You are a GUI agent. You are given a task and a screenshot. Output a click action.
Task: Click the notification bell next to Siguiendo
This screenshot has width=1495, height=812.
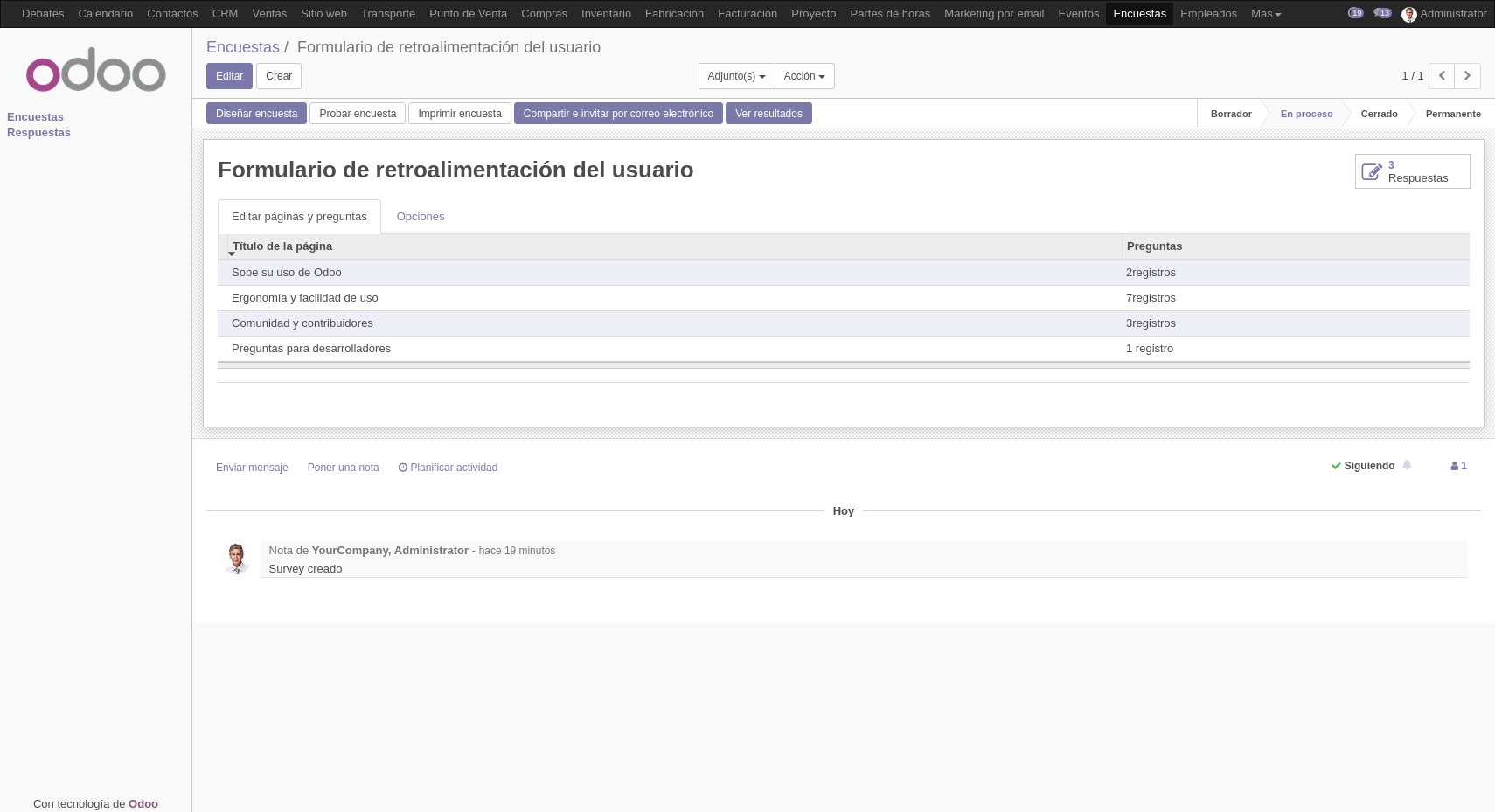1407,466
